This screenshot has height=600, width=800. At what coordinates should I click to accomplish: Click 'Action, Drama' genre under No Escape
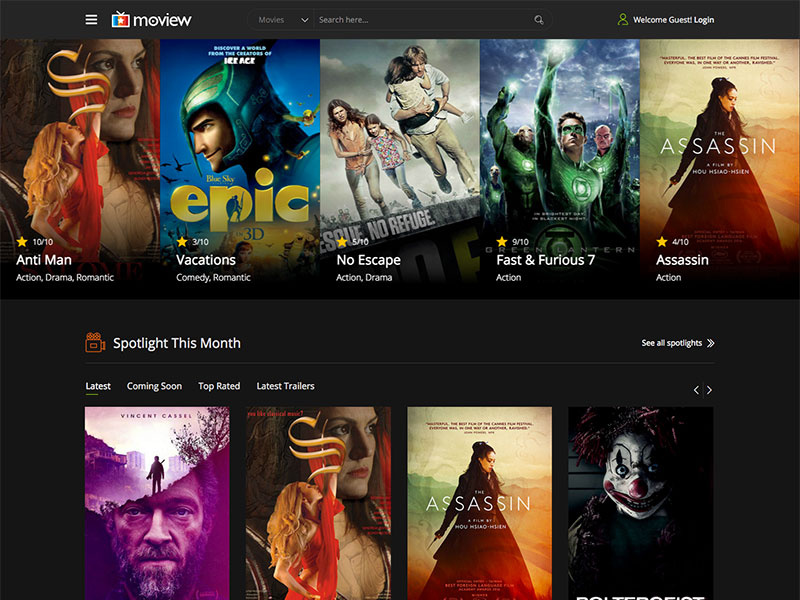(364, 278)
